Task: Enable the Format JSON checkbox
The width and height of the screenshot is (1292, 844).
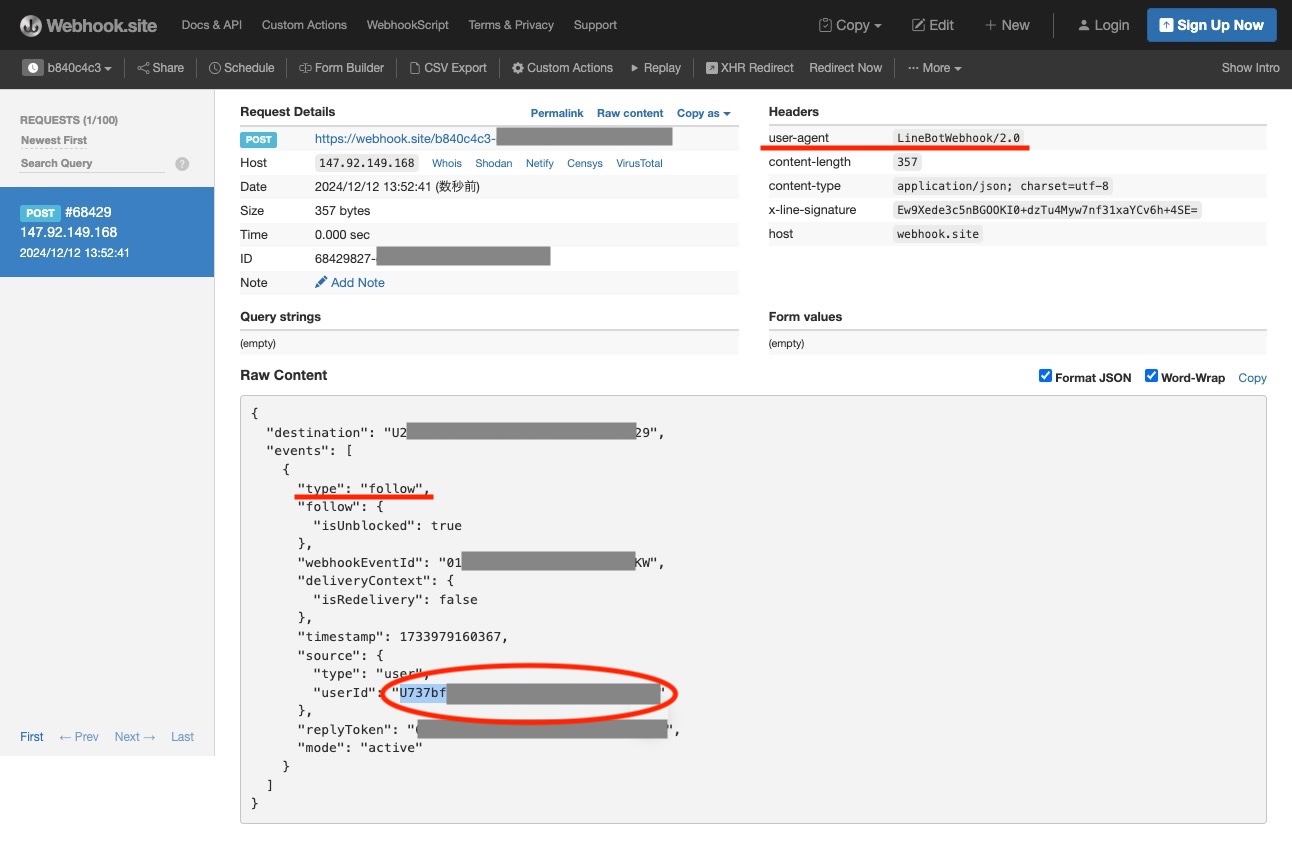Action: [x=1045, y=376]
